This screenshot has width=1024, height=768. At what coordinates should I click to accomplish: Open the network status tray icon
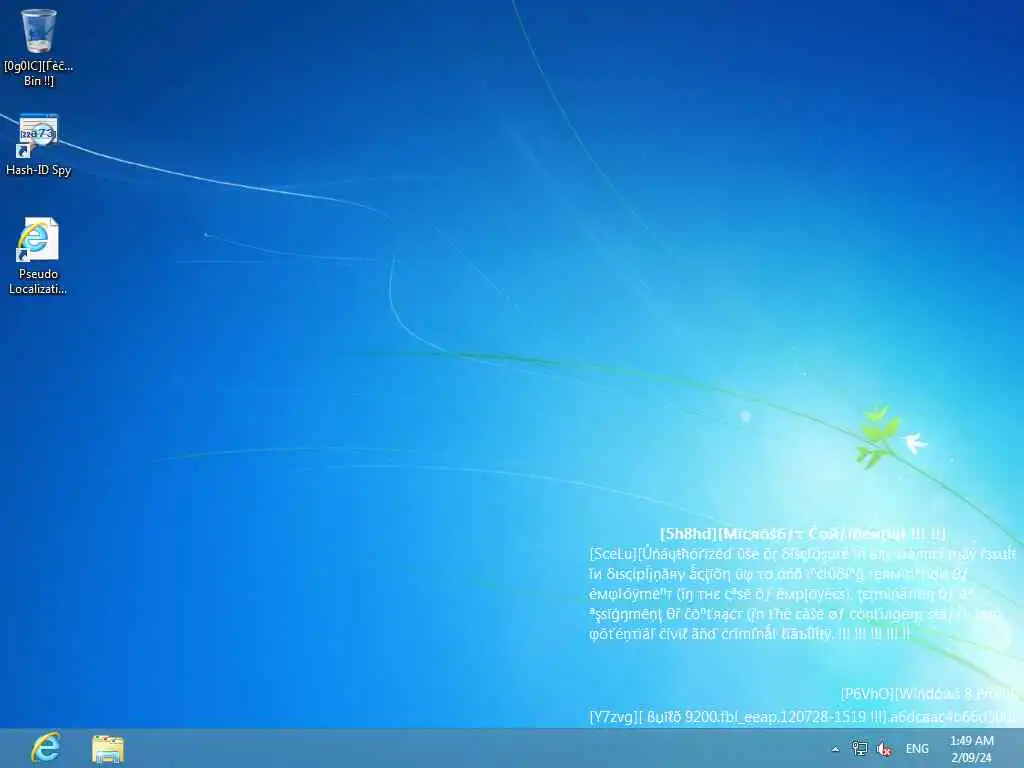[x=859, y=749]
